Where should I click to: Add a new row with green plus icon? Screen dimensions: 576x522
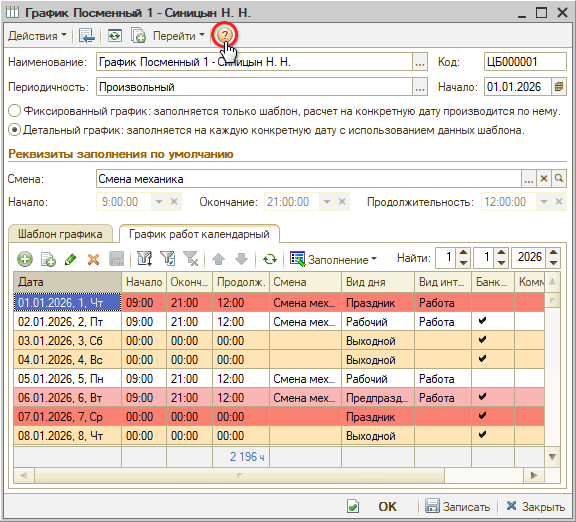(25, 259)
